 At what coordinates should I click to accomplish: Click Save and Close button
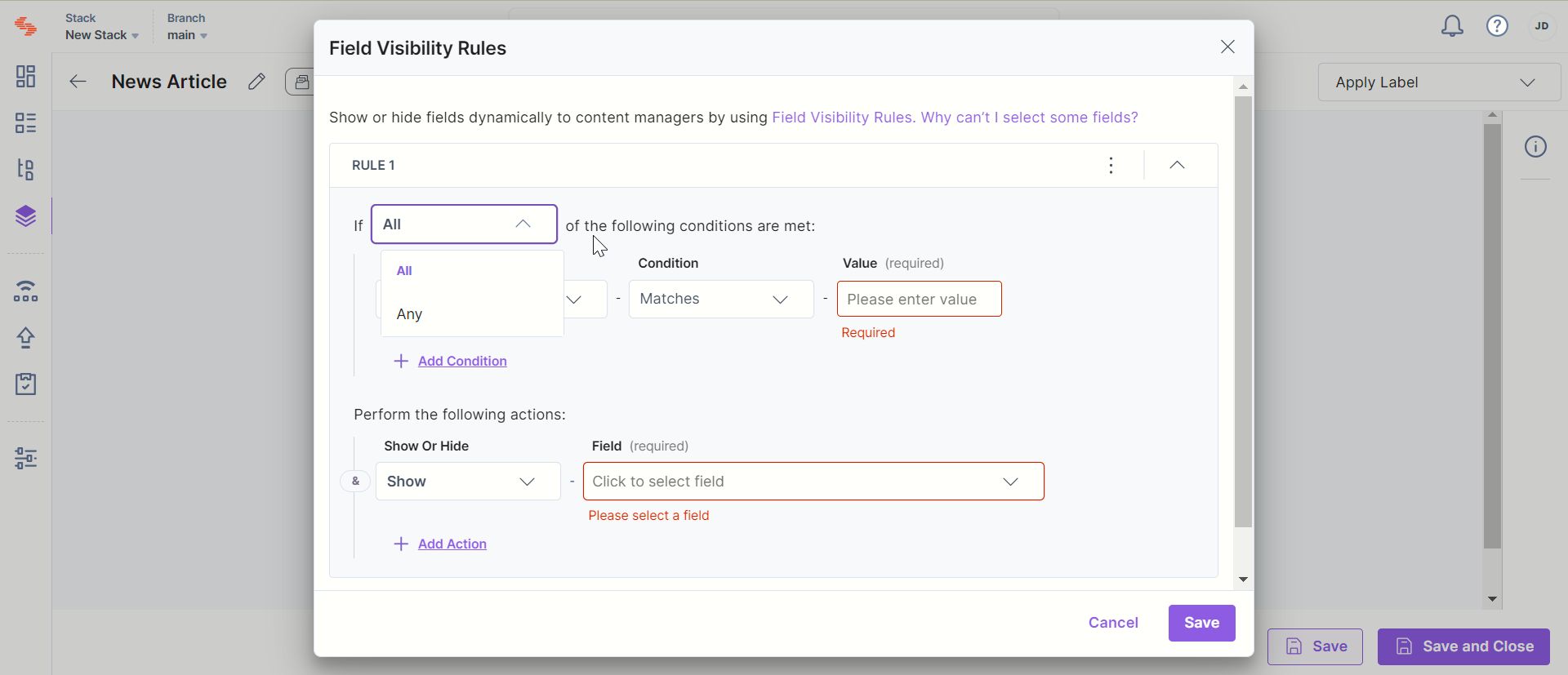(x=1463, y=646)
